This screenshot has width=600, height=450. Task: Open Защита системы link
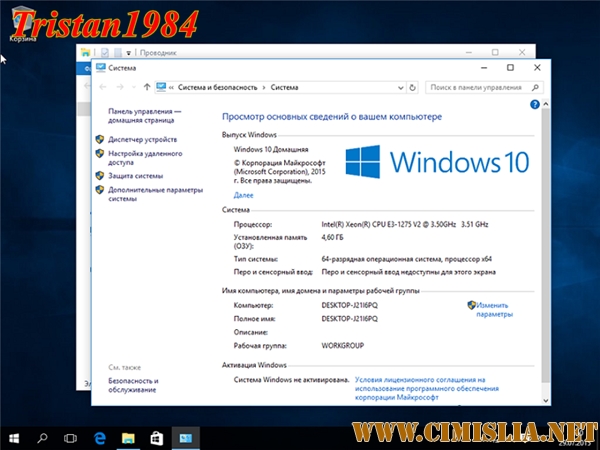click(135, 176)
